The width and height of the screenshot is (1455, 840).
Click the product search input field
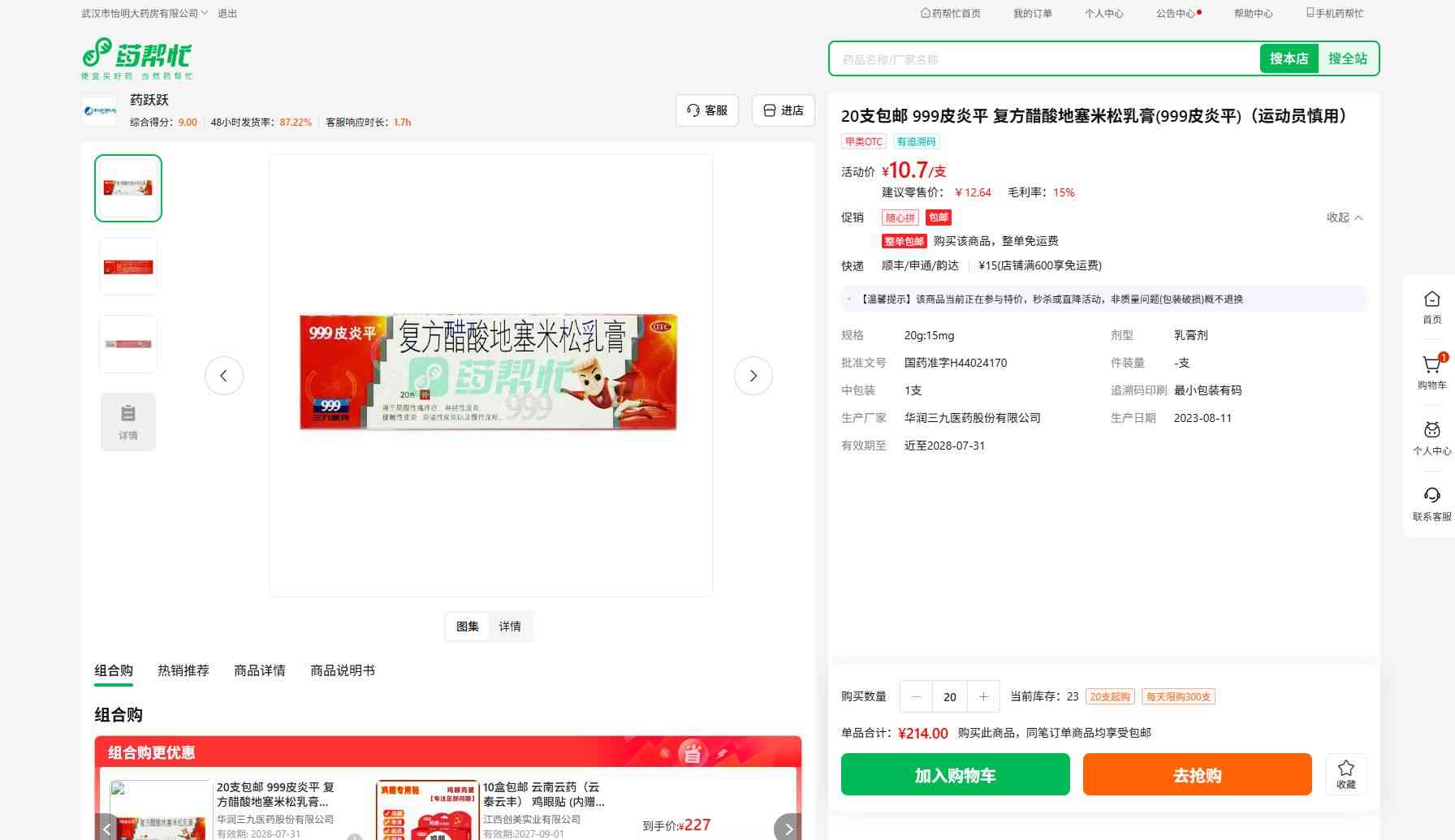click(1043, 59)
